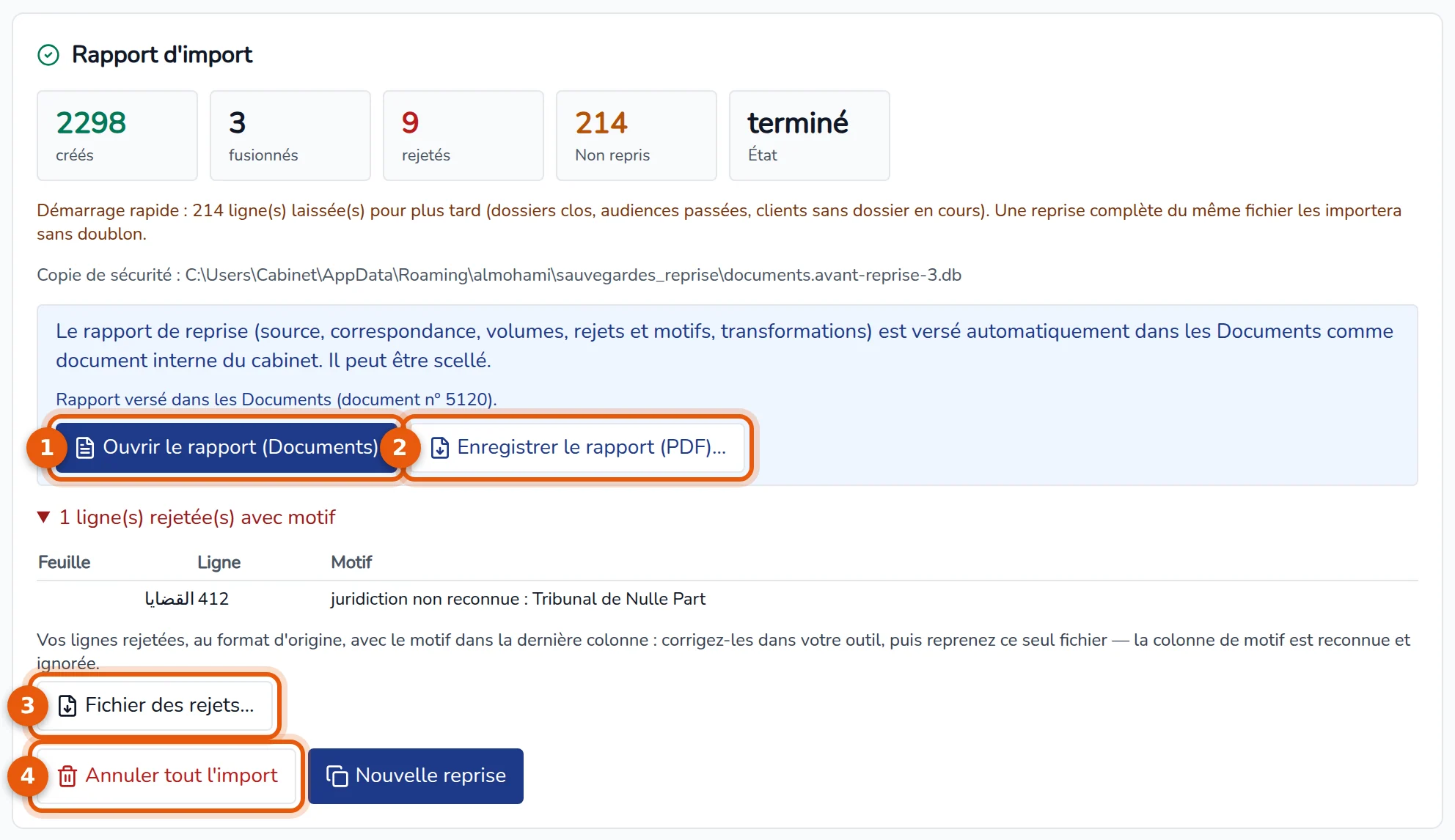This screenshot has height=840, width=1455.
Task: Start a Nouvelle reprise
Action: pos(416,775)
